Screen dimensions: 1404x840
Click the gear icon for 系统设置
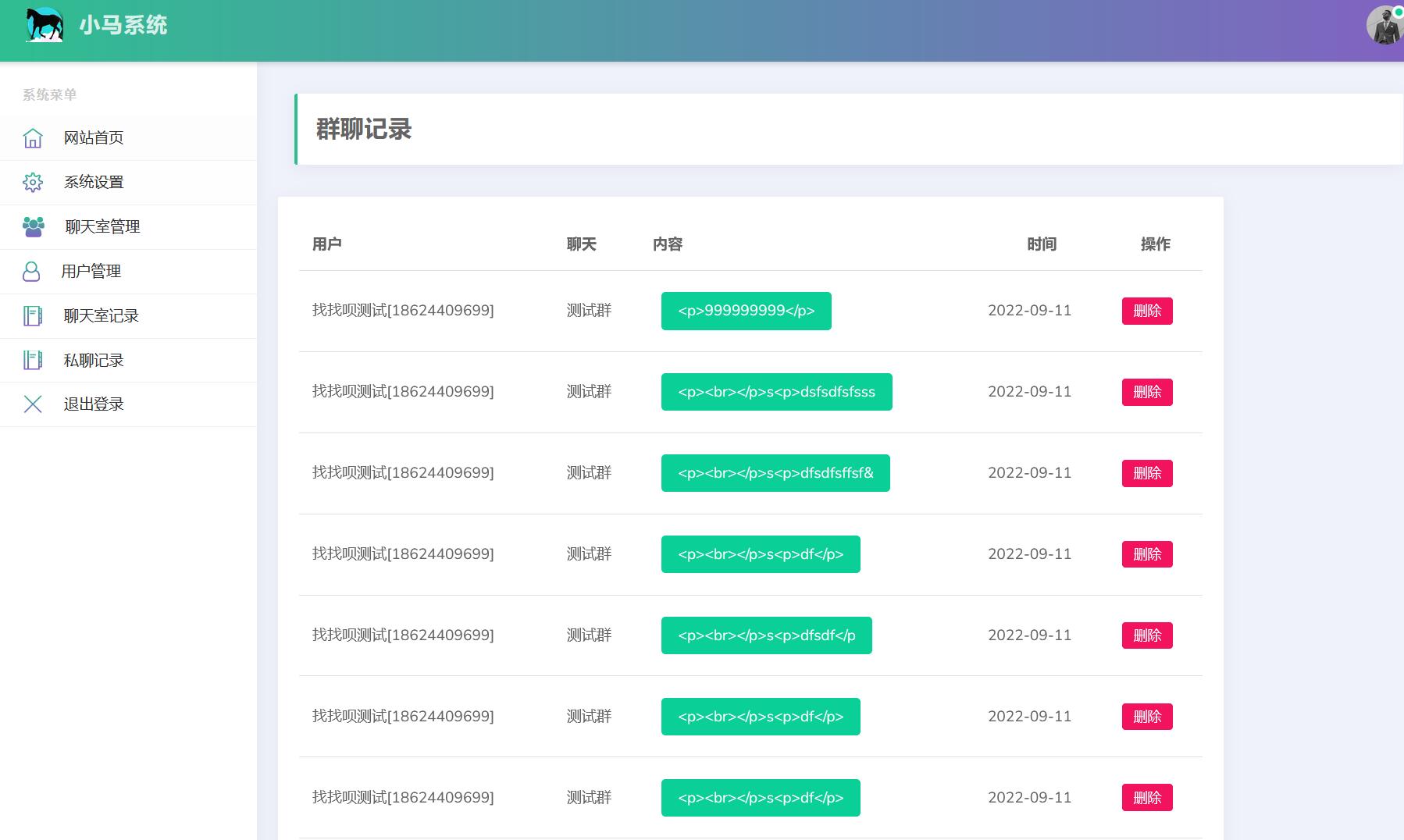tap(33, 183)
